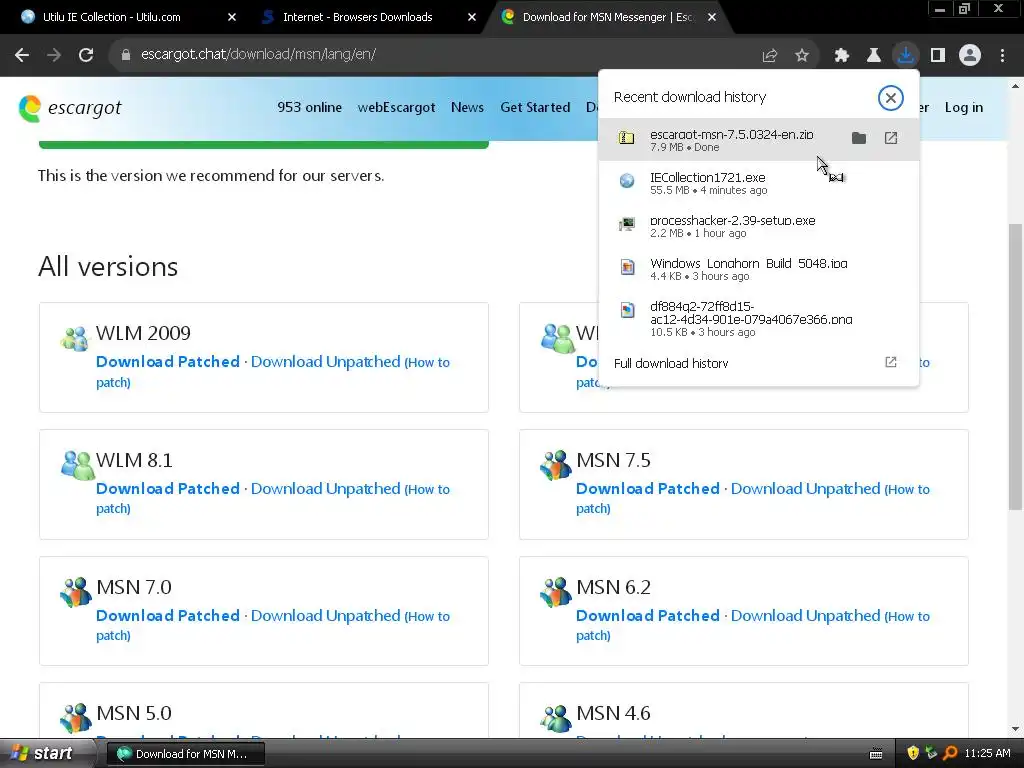Screen dimensions: 1024x768
Task: Switch to Internet - Browsers Downloads tab
Action: [357, 17]
